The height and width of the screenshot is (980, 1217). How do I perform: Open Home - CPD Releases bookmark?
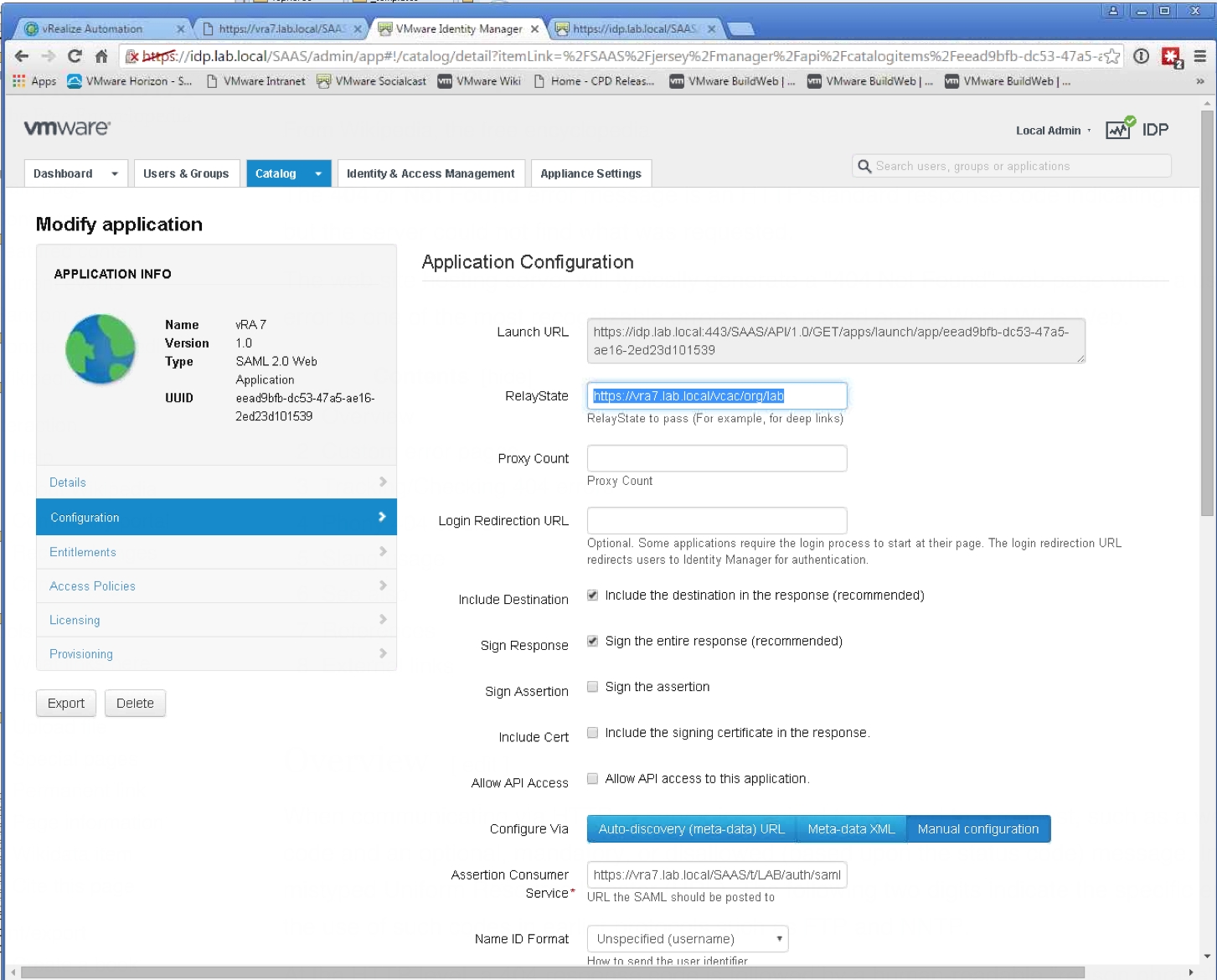[594, 81]
